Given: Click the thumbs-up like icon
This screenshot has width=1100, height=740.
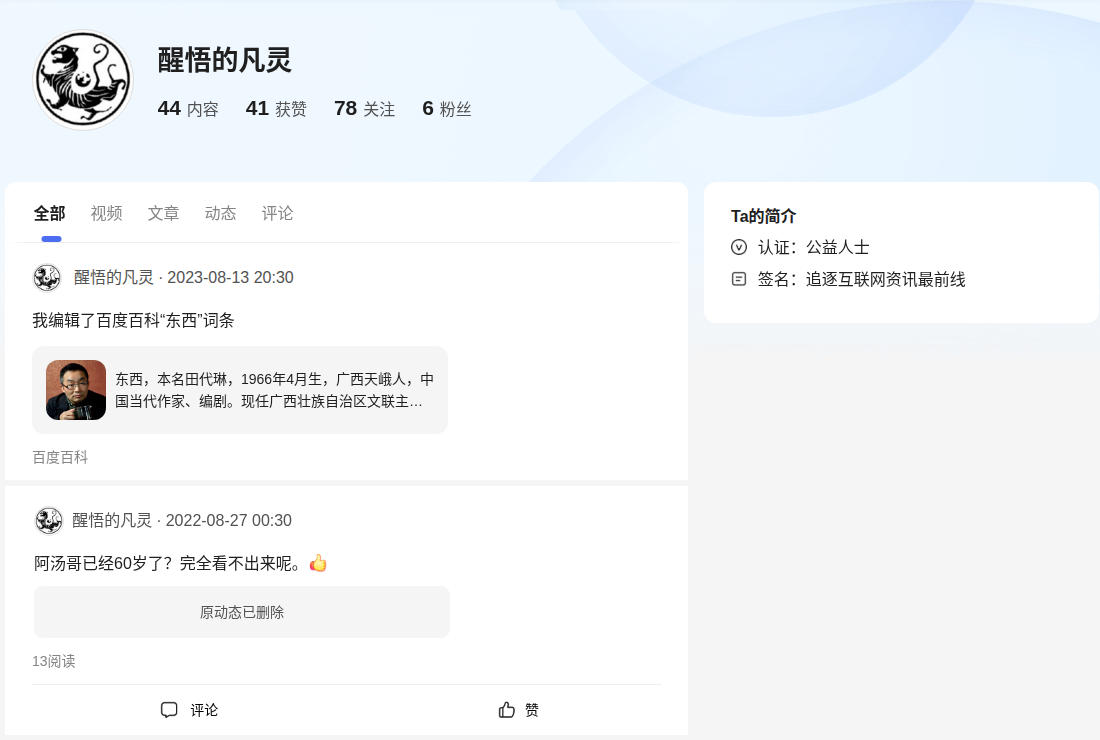Looking at the screenshot, I should 507,710.
